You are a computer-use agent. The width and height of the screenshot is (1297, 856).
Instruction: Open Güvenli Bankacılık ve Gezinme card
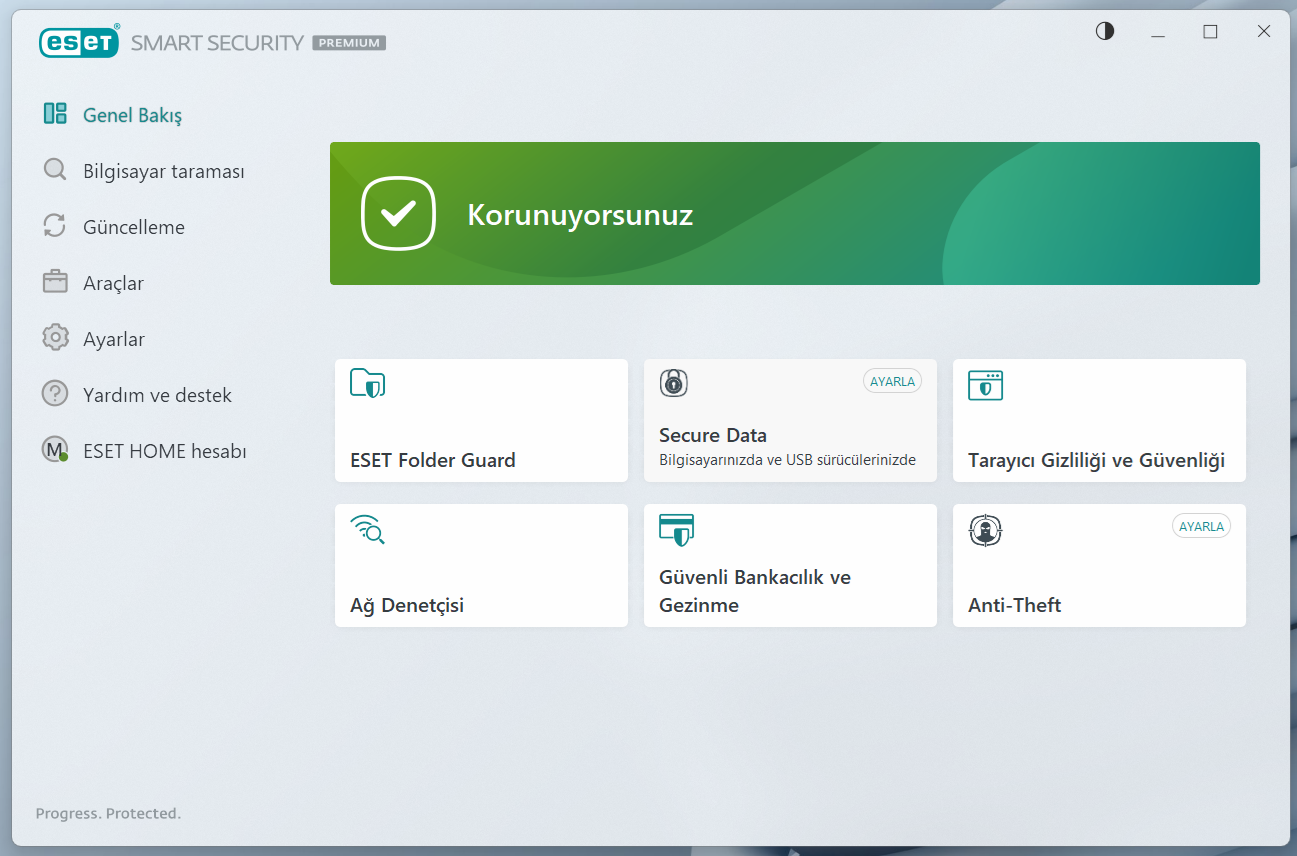790,566
